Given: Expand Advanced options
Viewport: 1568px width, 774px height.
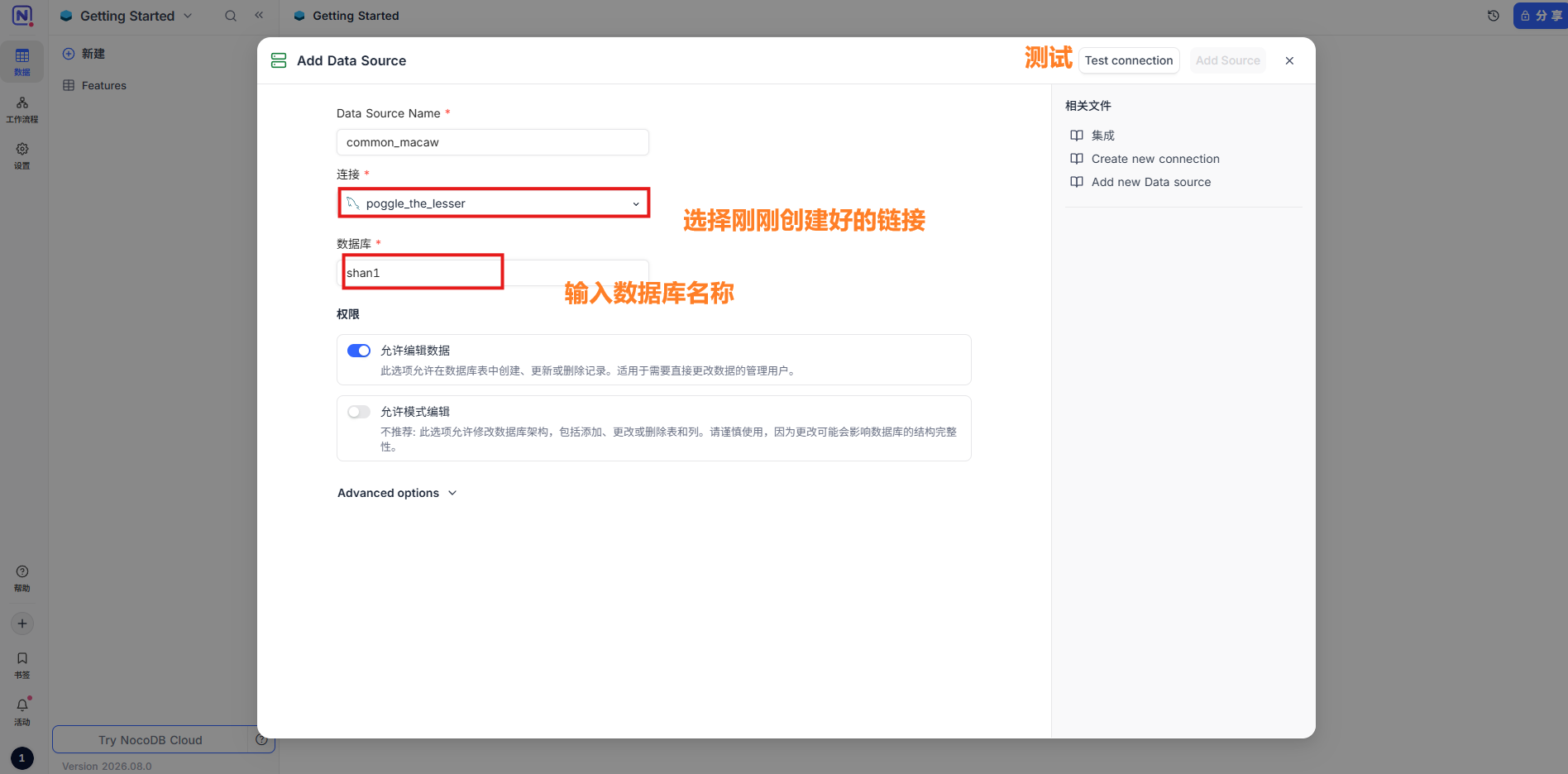Looking at the screenshot, I should tap(397, 493).
